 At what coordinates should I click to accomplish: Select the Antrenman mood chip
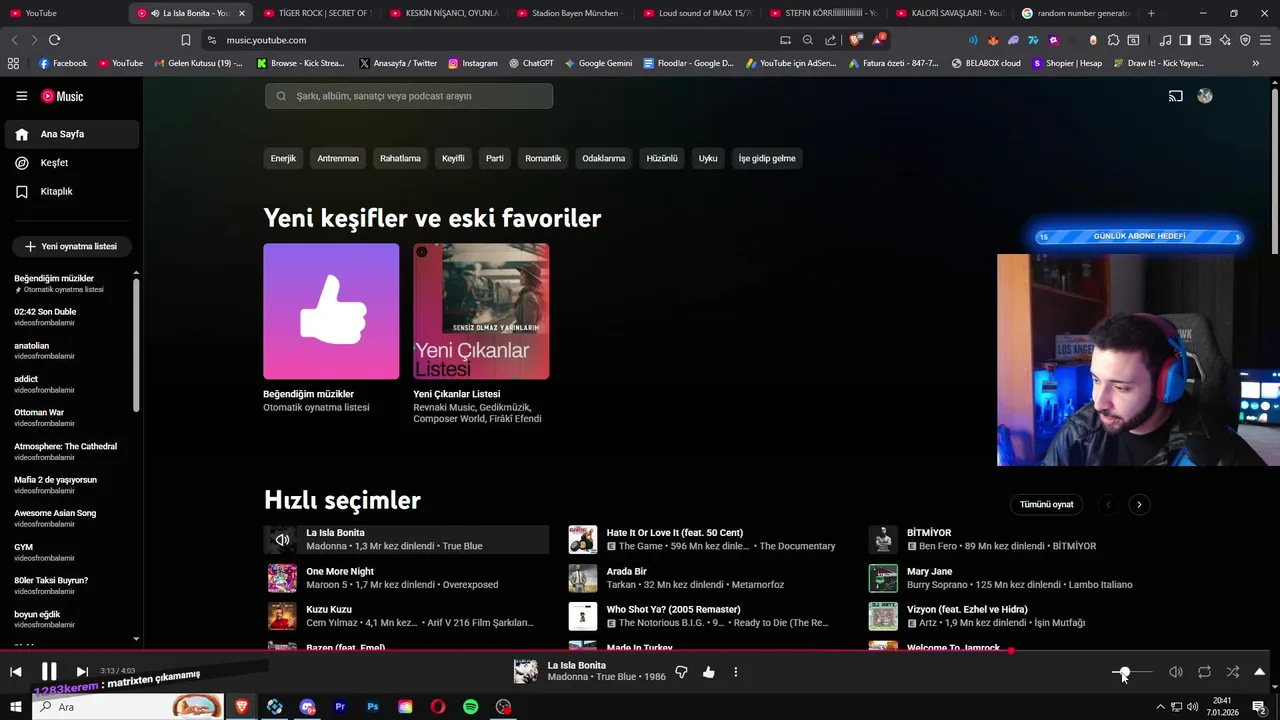click(338, 158)
